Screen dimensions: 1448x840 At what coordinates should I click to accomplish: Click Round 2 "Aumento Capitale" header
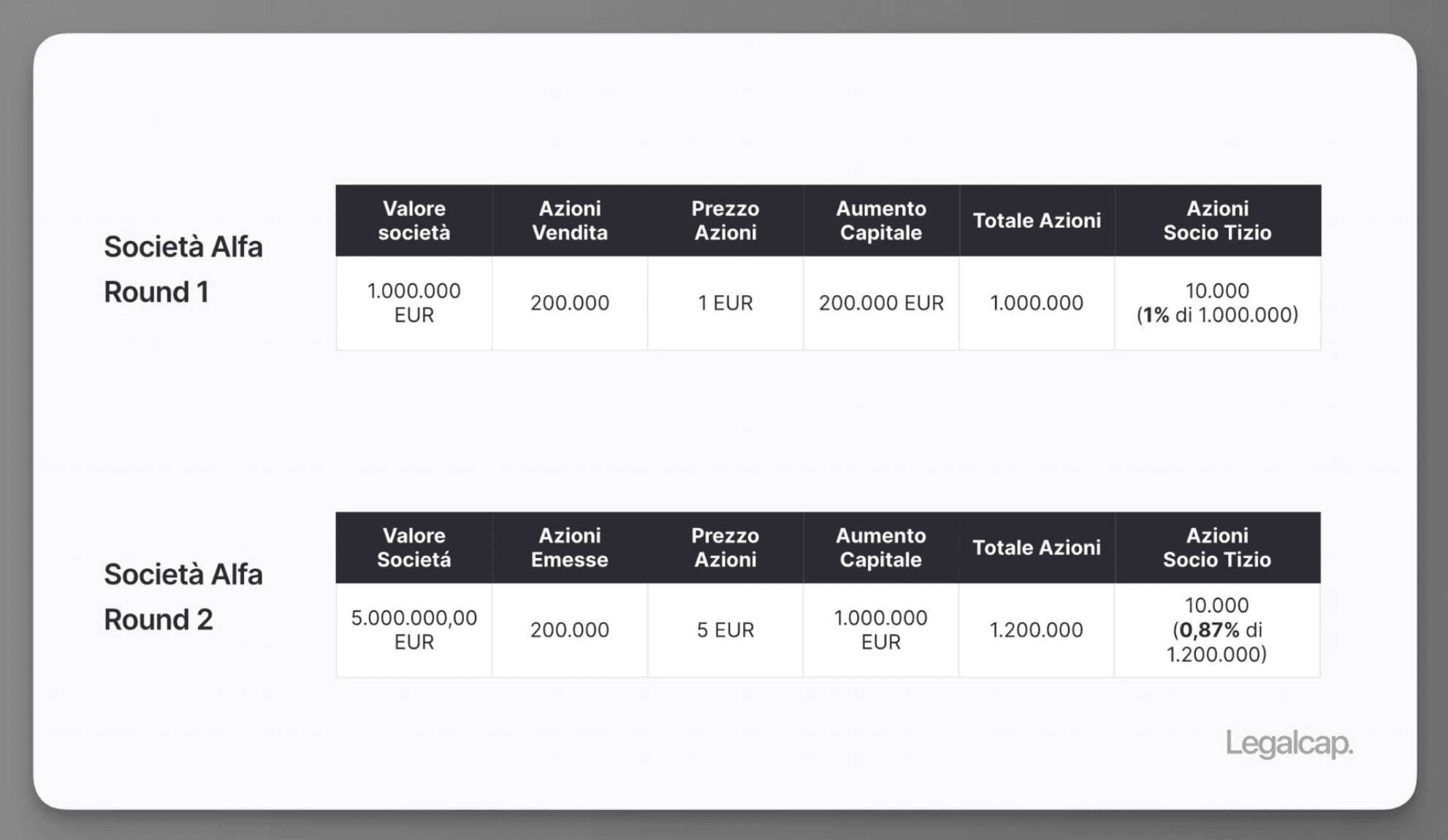pyautogui.click(x=880, y=548)
